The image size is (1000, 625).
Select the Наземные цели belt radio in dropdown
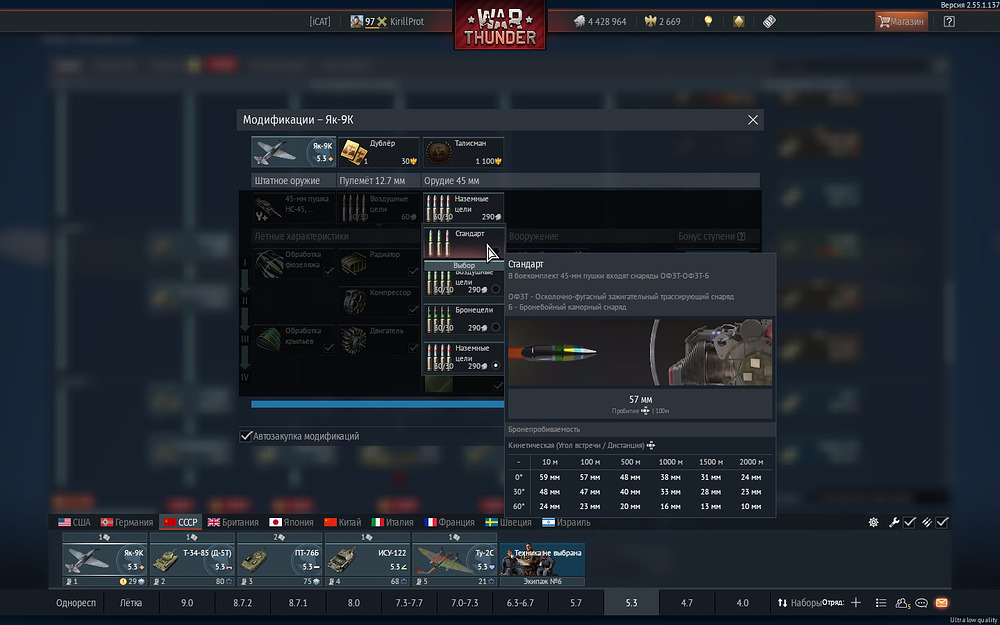pyautogui.click(x=496, y=365)
